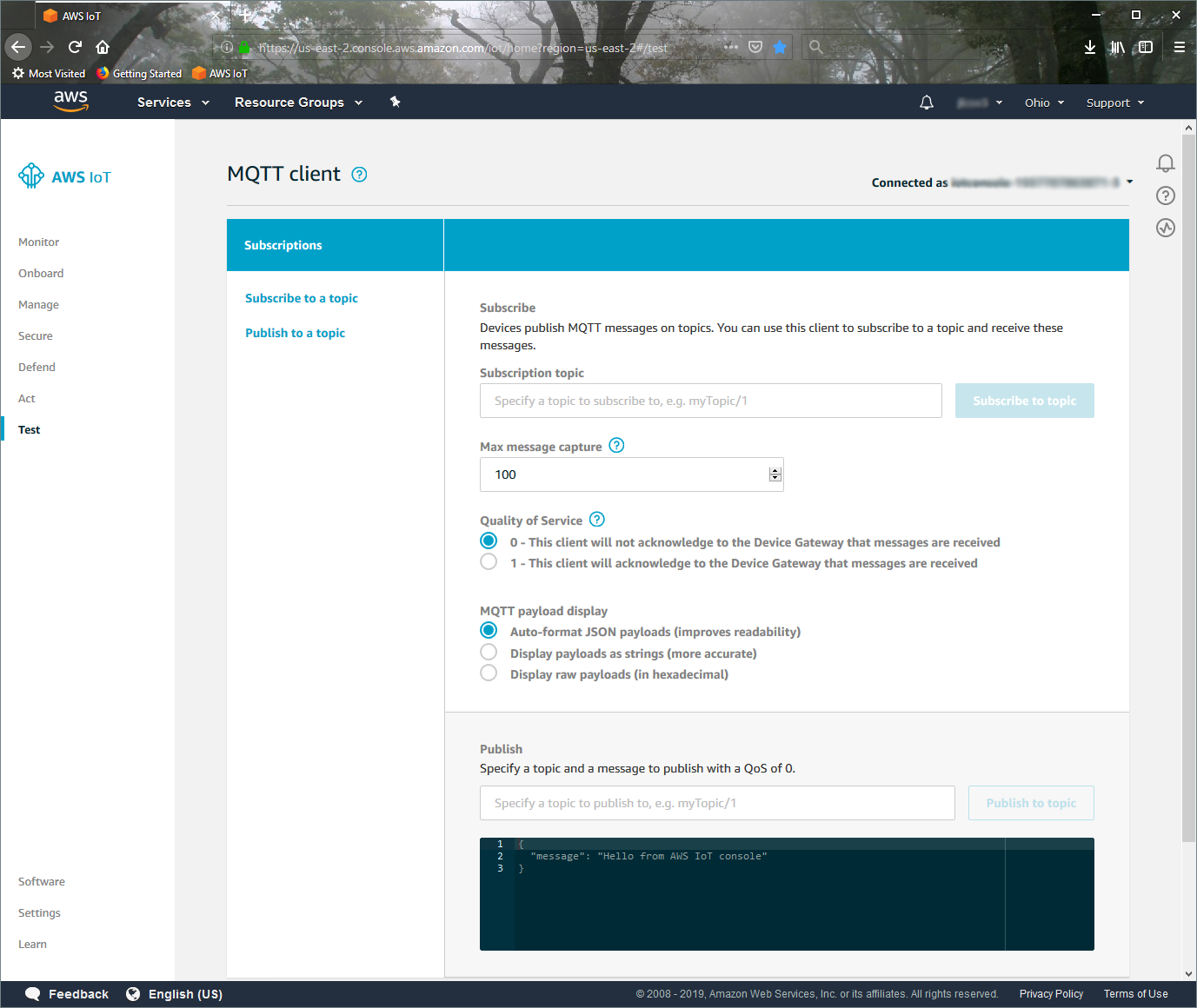Viewport: 1197px width, 1008px height.
Task: Open Settings in left navigation
Action: pos(39,912)
